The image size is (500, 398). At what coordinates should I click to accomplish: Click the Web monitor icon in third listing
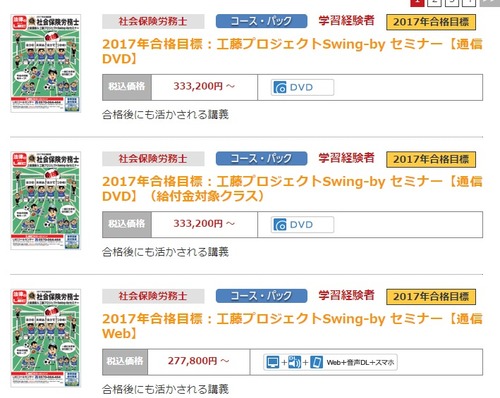[273, 362]
